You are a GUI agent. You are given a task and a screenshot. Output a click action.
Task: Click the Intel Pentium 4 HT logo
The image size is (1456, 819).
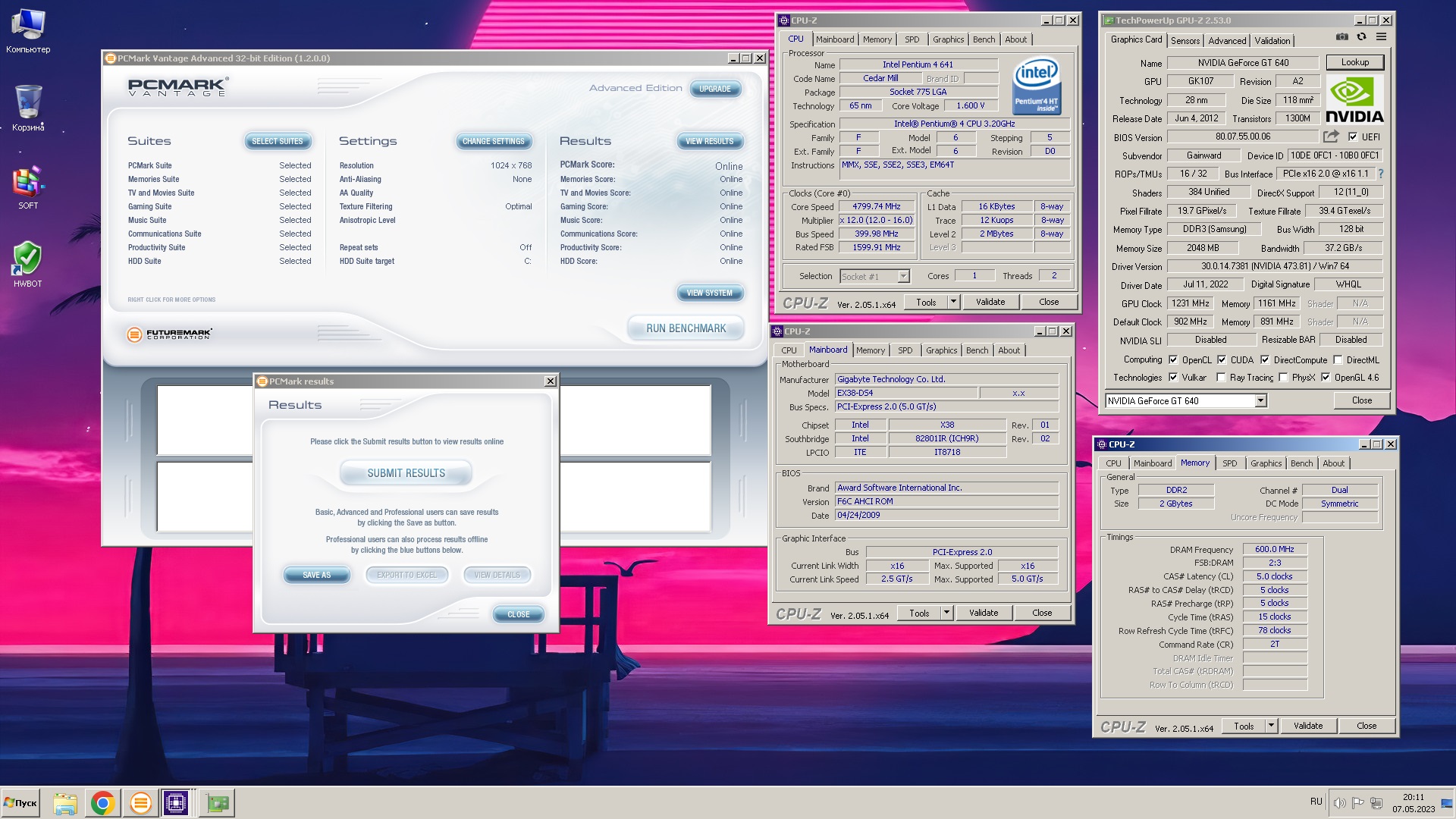[1037, 86]
